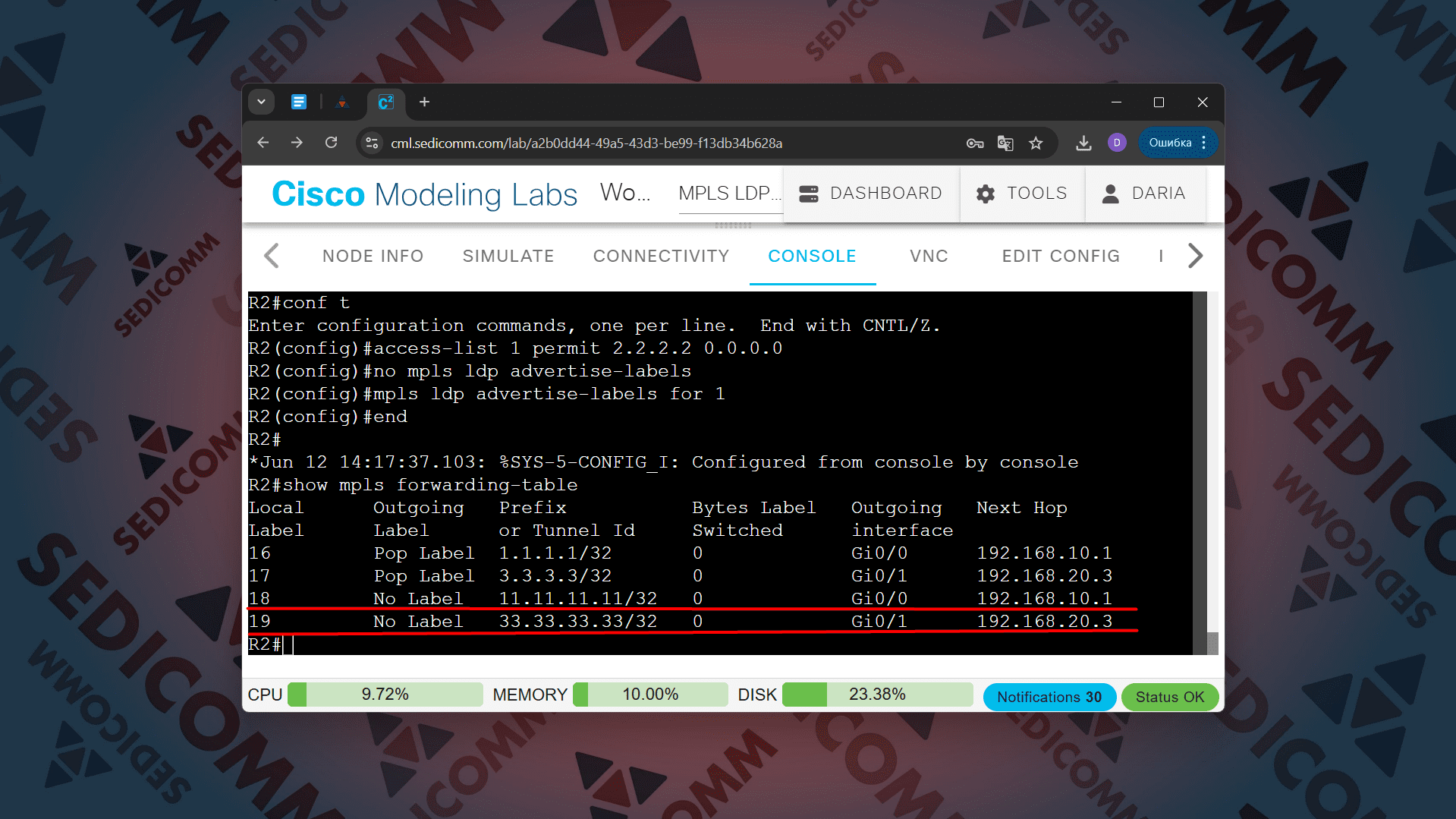Screen dimensions: 1456x819
Task: Go forward with the browser forward arrow
Action: coord(297,143)
